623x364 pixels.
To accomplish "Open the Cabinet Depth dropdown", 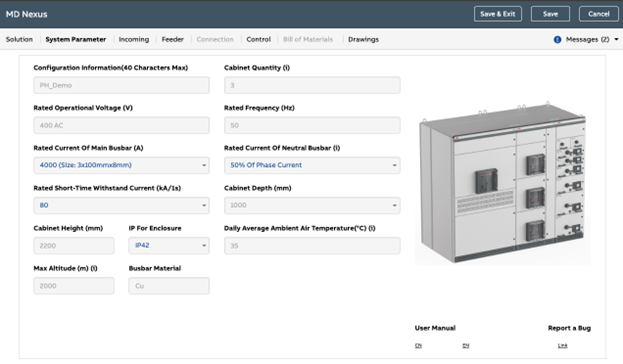I will [x=312, y=205].
